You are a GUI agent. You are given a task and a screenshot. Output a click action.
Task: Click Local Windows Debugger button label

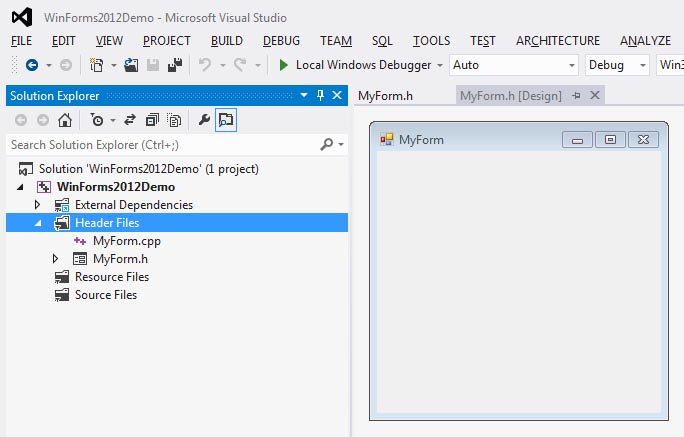click(x=363, y=65)
